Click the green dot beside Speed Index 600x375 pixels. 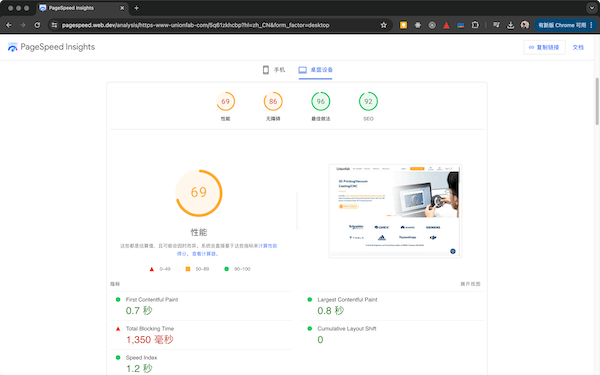click(x=118, y=358)
